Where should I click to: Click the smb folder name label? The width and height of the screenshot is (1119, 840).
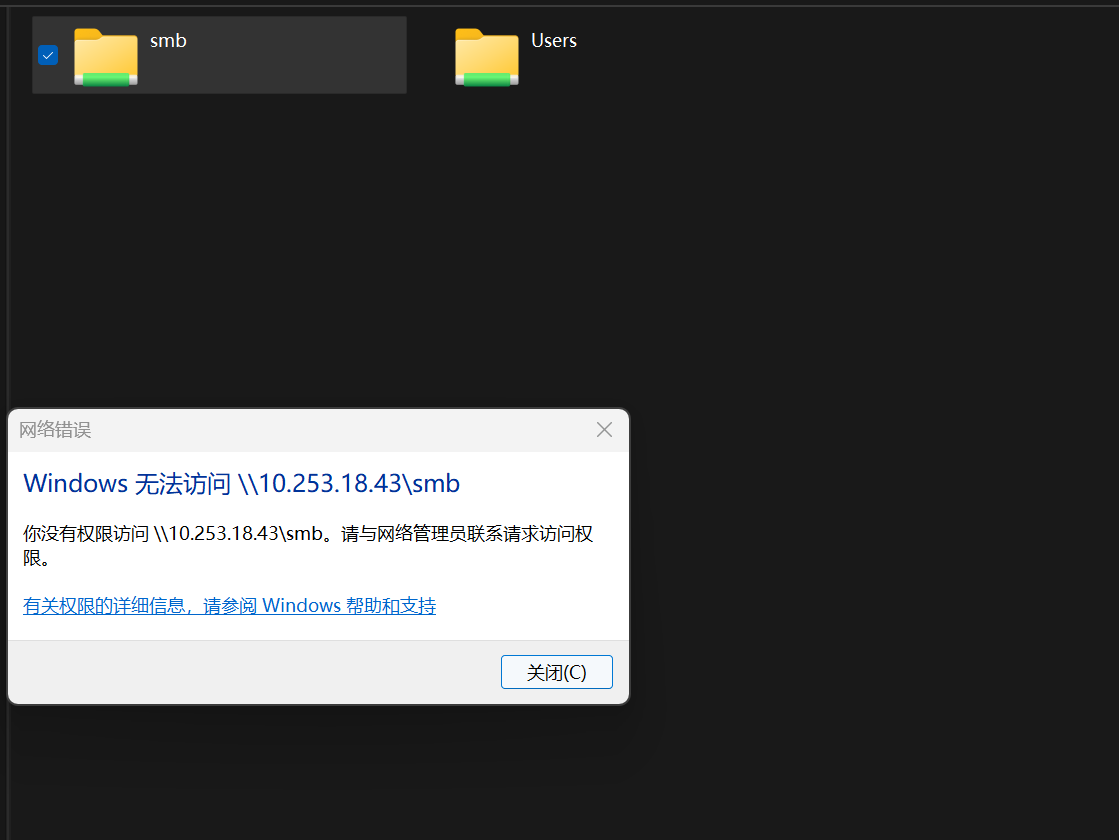[168, 41]
